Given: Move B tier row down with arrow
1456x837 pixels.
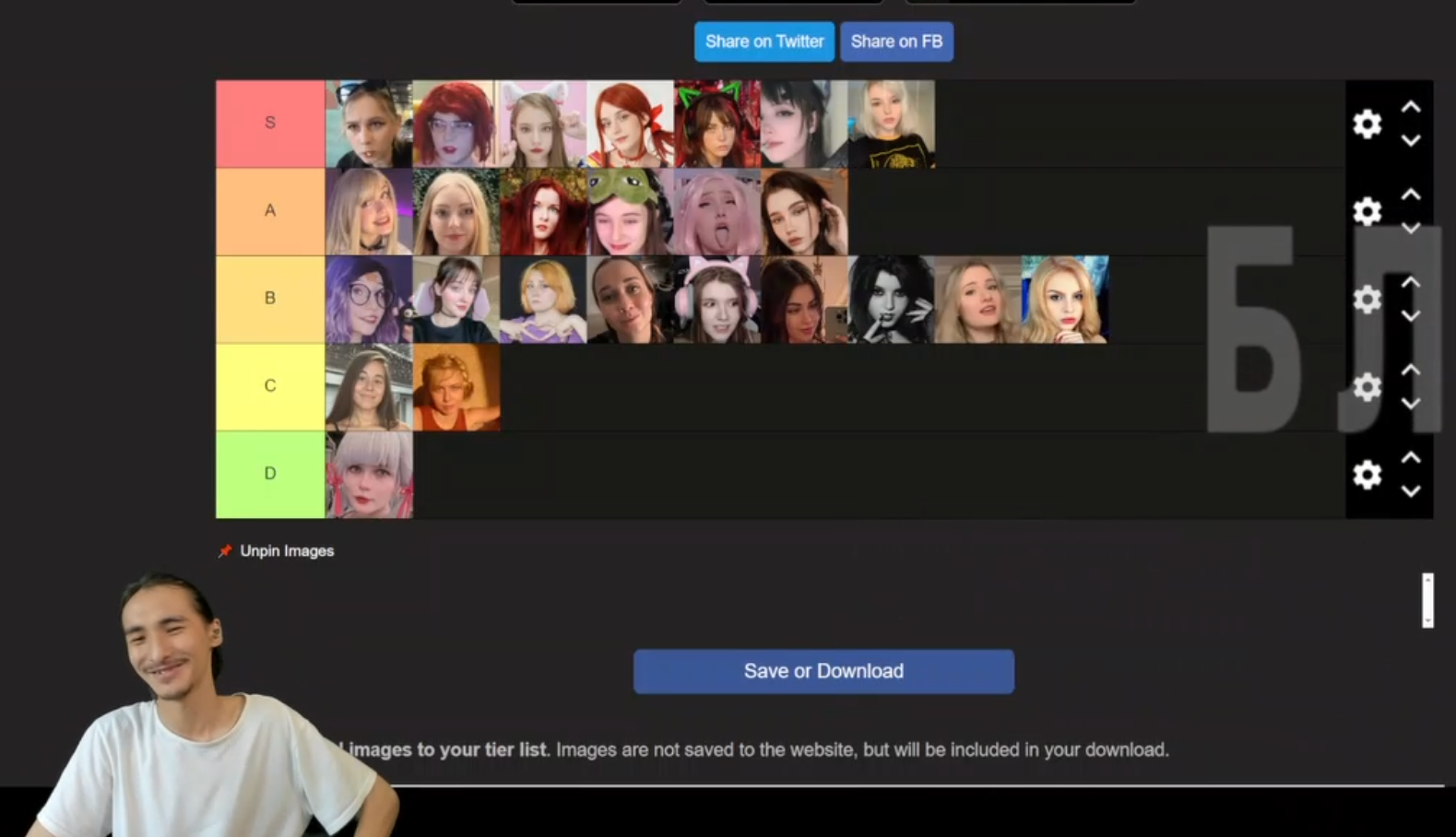Looking at the screenshot, I should click(1411, 316).
